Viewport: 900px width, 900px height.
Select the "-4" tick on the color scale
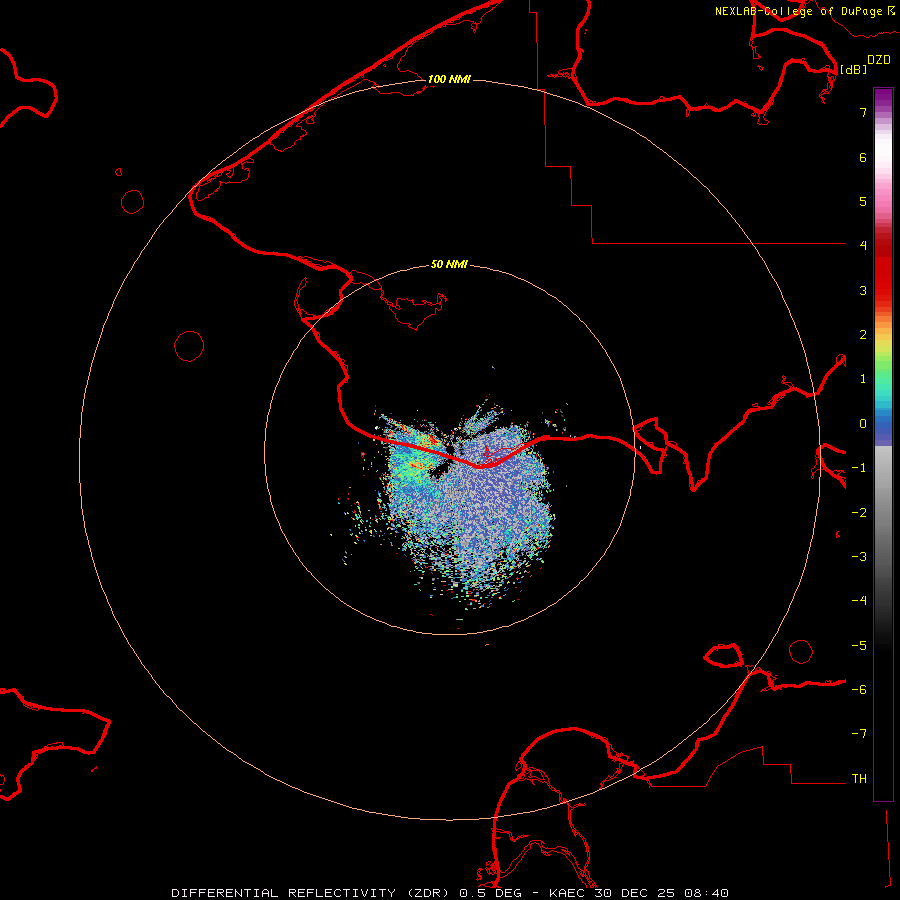click(x=859, y=600)
